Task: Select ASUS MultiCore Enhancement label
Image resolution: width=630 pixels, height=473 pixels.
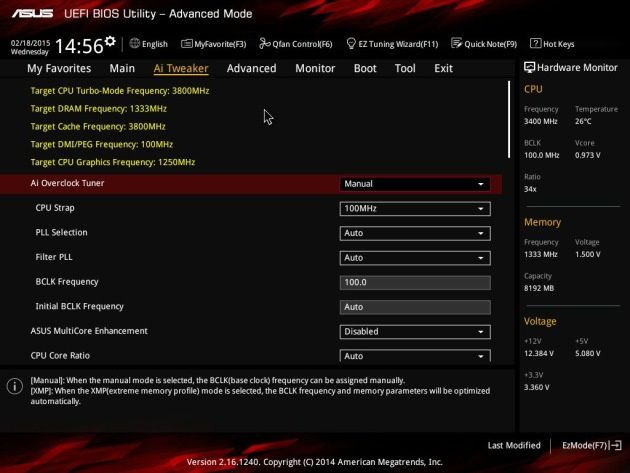Action: tap(89, 331)
